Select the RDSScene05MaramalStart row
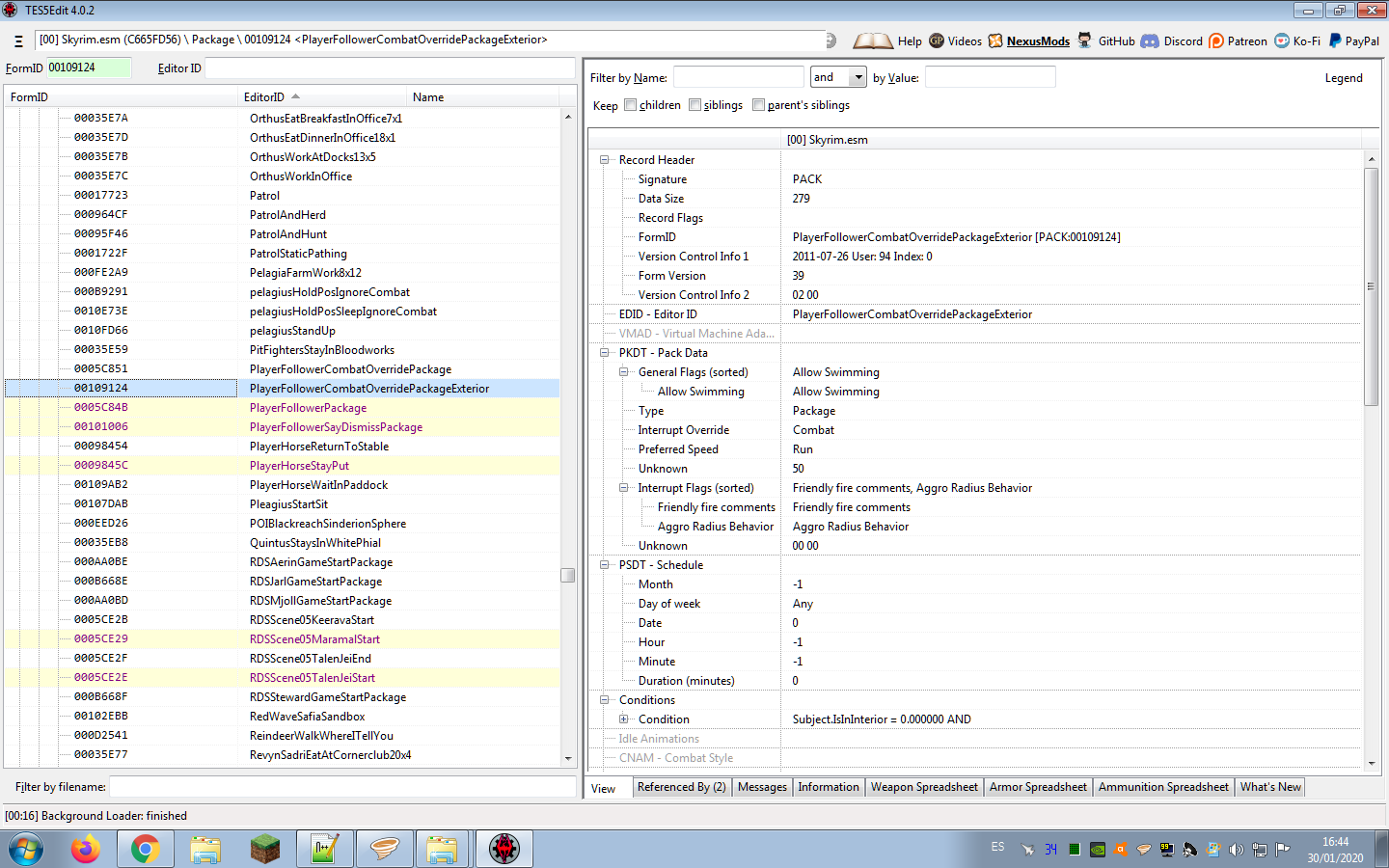This screenshot has height=868, width=1389. pos(282,639)
